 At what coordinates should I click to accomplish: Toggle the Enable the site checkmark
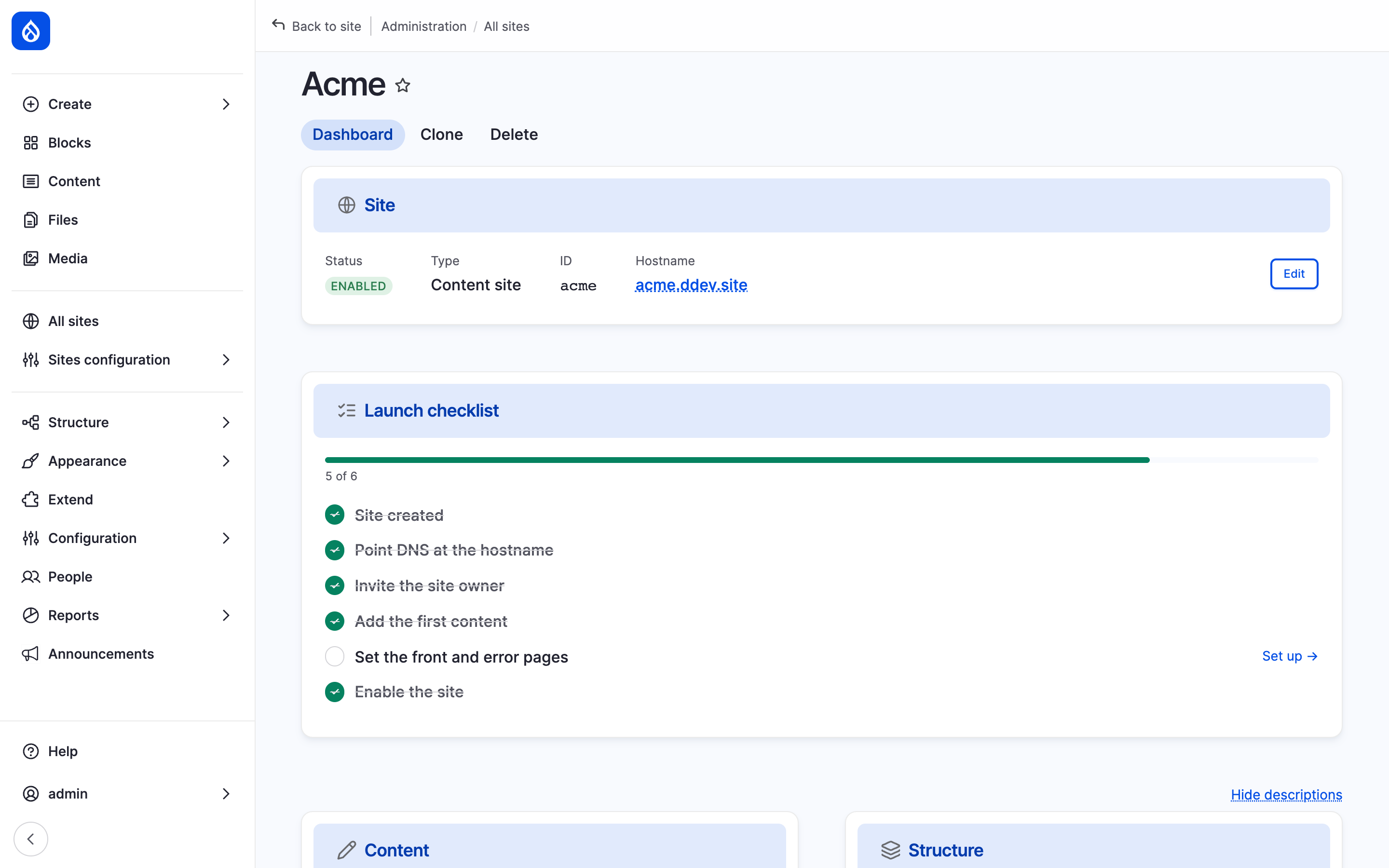(335, 692)
